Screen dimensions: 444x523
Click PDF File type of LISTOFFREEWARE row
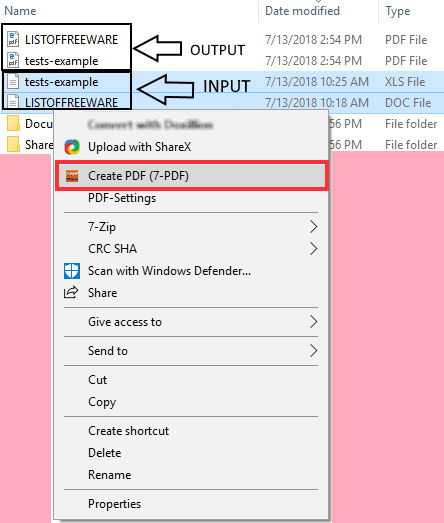click(x=406, y=40)
